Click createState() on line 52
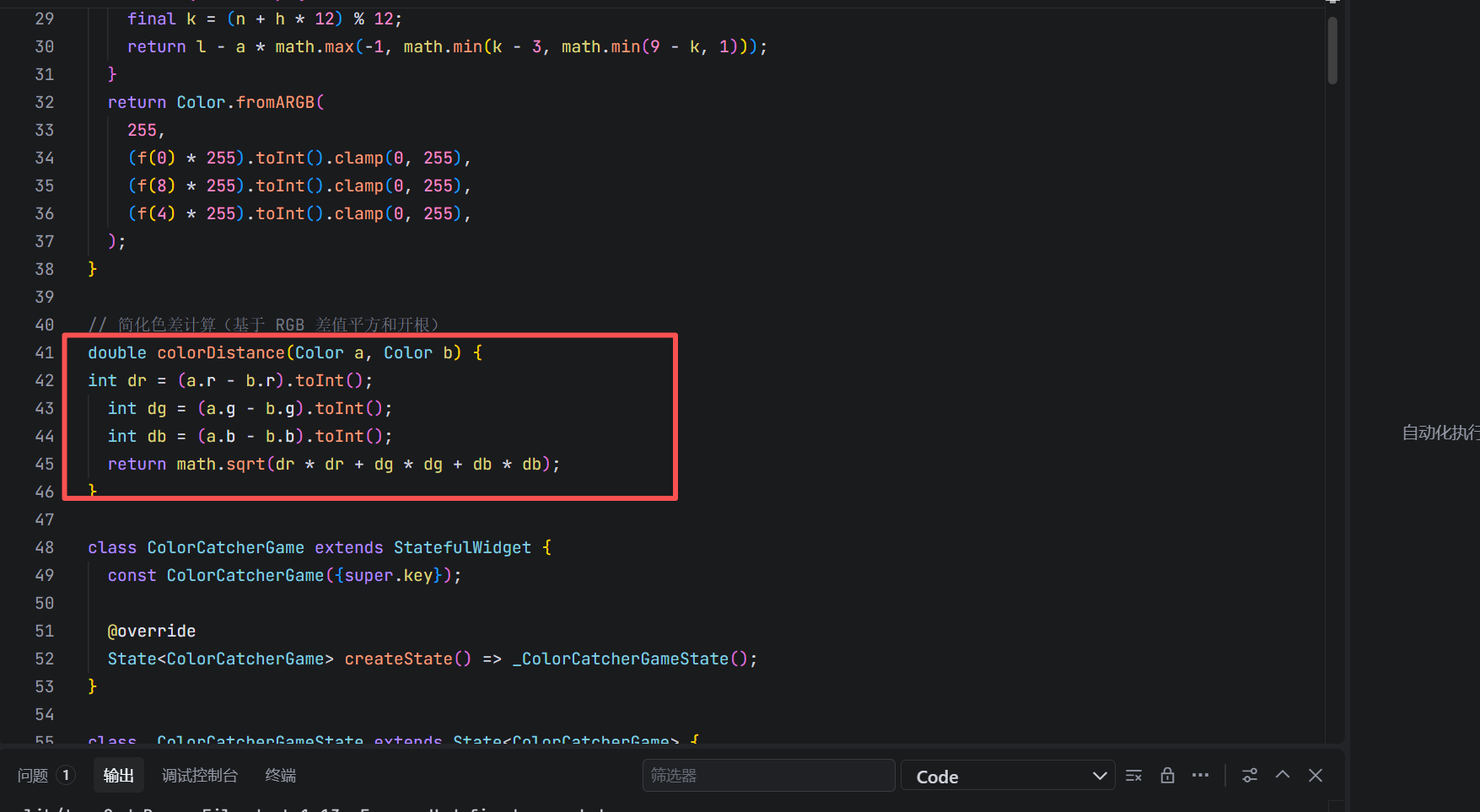Image resolution: width=1480 pixels, height=812 pixels. click(x=407, y=659)
